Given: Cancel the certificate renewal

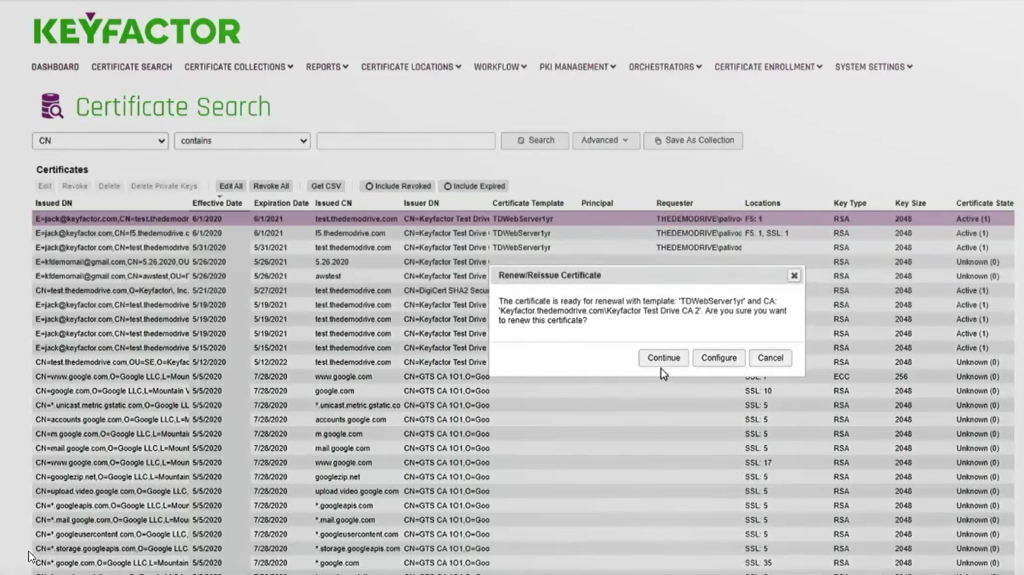Looking at the screenshot, I should coord(770,358).
